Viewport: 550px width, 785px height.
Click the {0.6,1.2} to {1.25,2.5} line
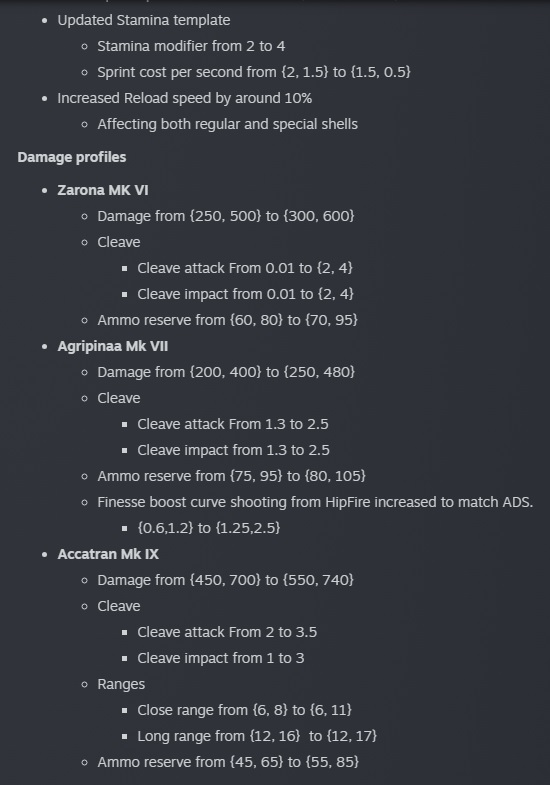(209, 528)
